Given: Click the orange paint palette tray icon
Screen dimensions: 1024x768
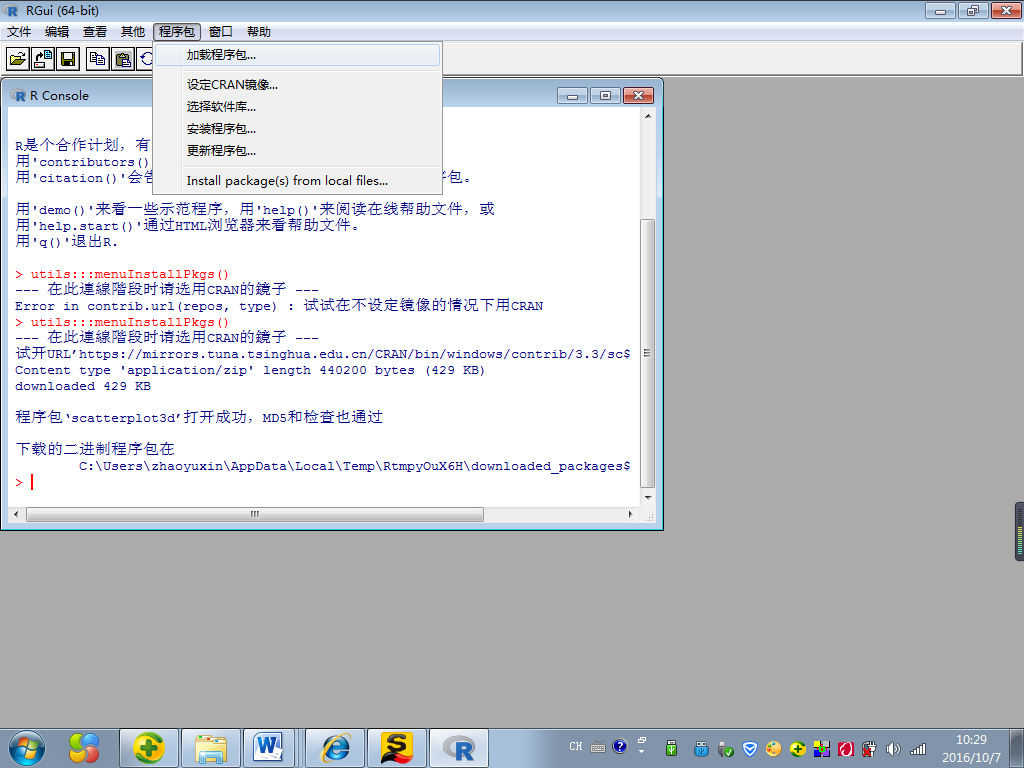Looking at the screenshot, I should [x=773, y=748].
